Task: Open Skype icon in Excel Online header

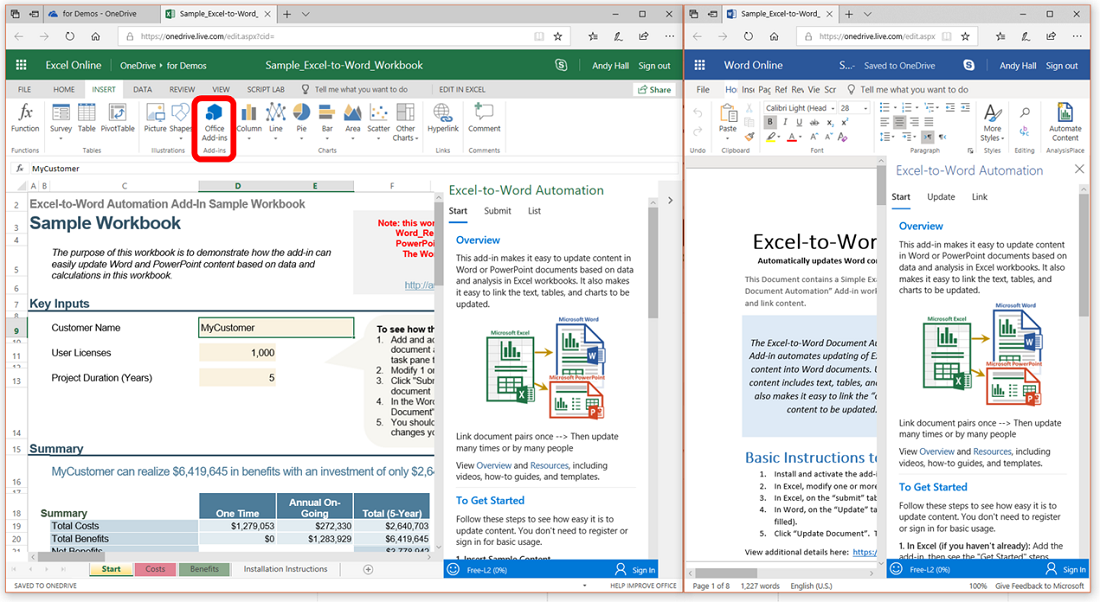Action: click(x=561, y=65)
